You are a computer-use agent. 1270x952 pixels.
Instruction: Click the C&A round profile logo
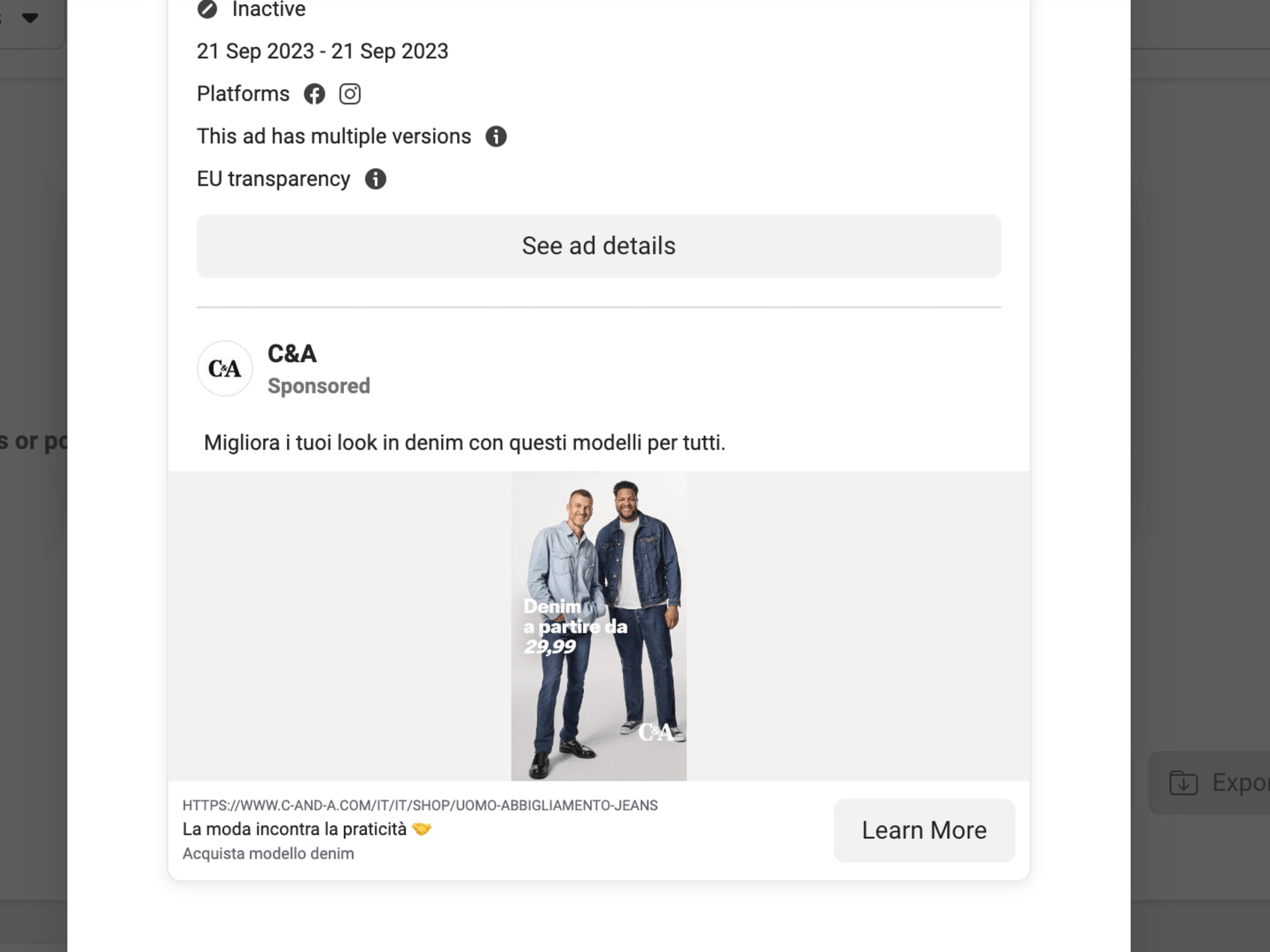pyautogui.click(x=225, y=368)
